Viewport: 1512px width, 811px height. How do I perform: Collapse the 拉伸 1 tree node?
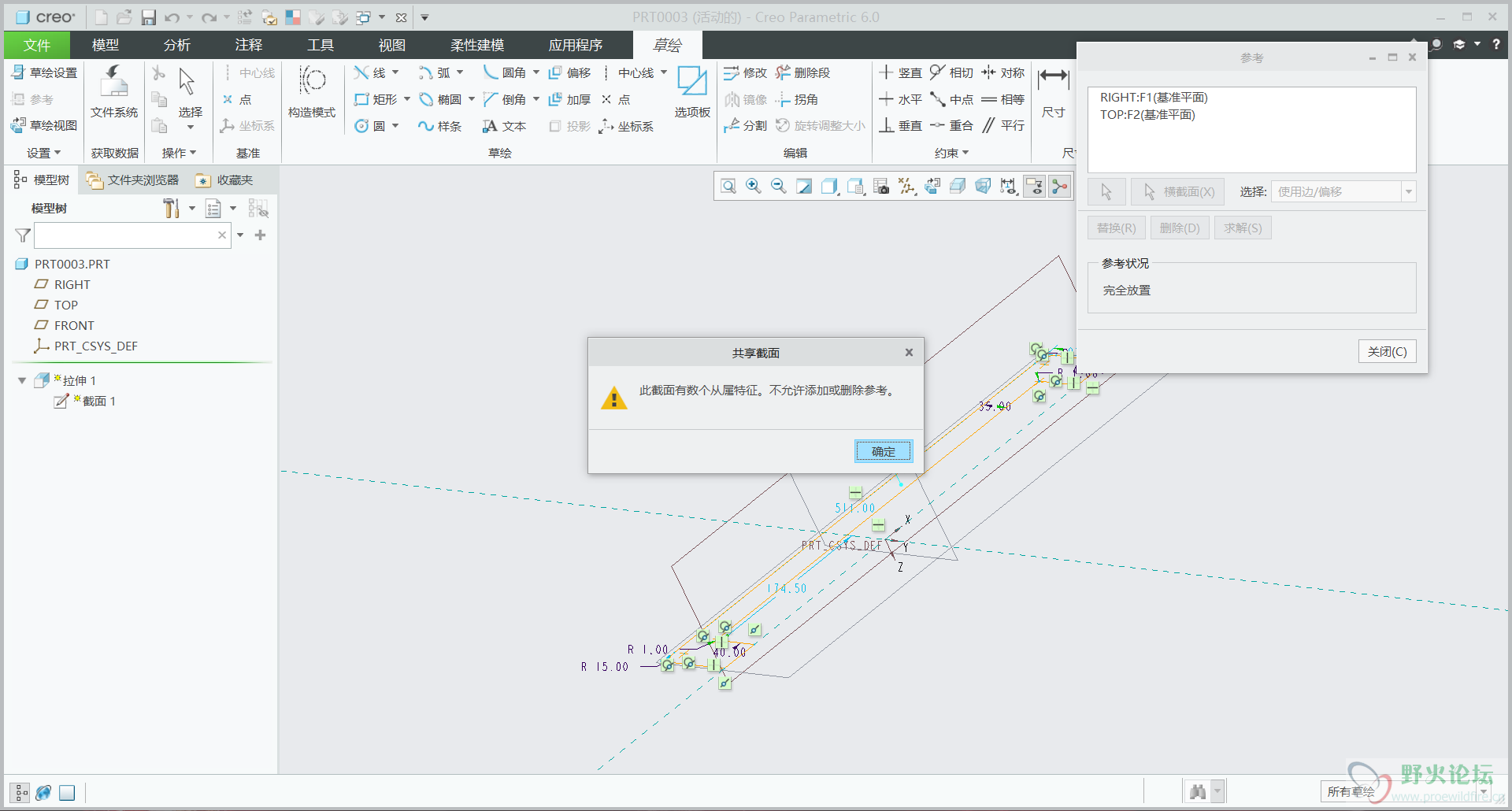(22, 380)
